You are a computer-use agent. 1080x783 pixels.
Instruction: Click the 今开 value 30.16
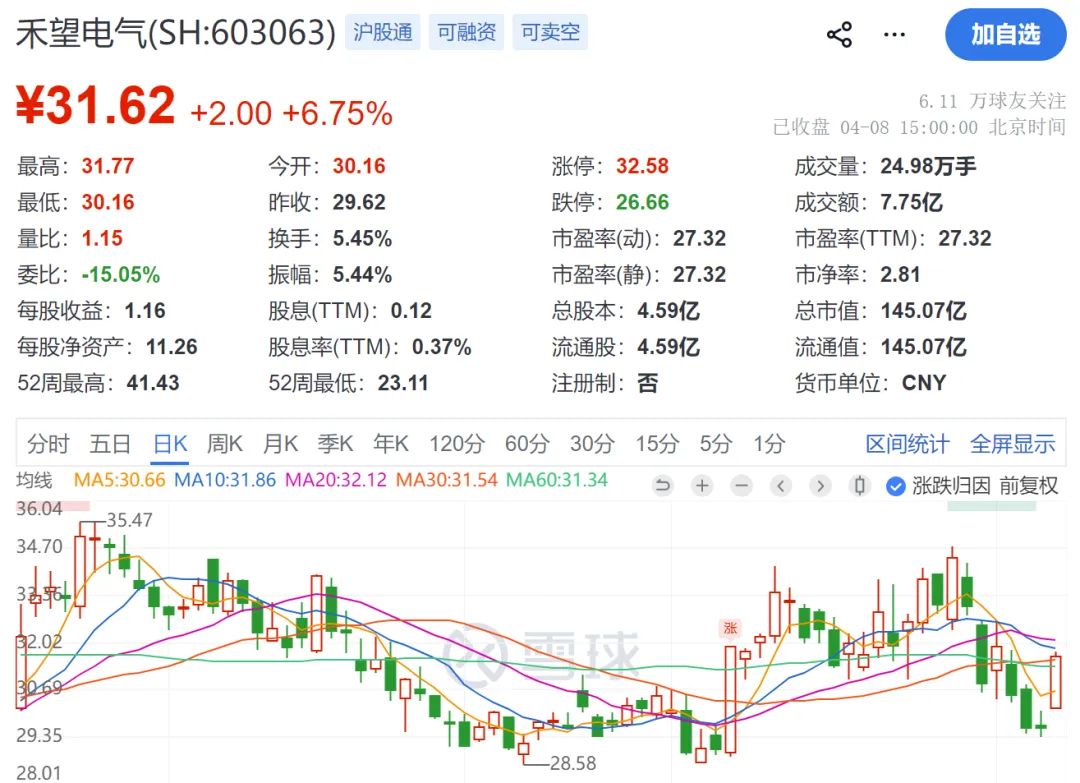pos(359,166)
